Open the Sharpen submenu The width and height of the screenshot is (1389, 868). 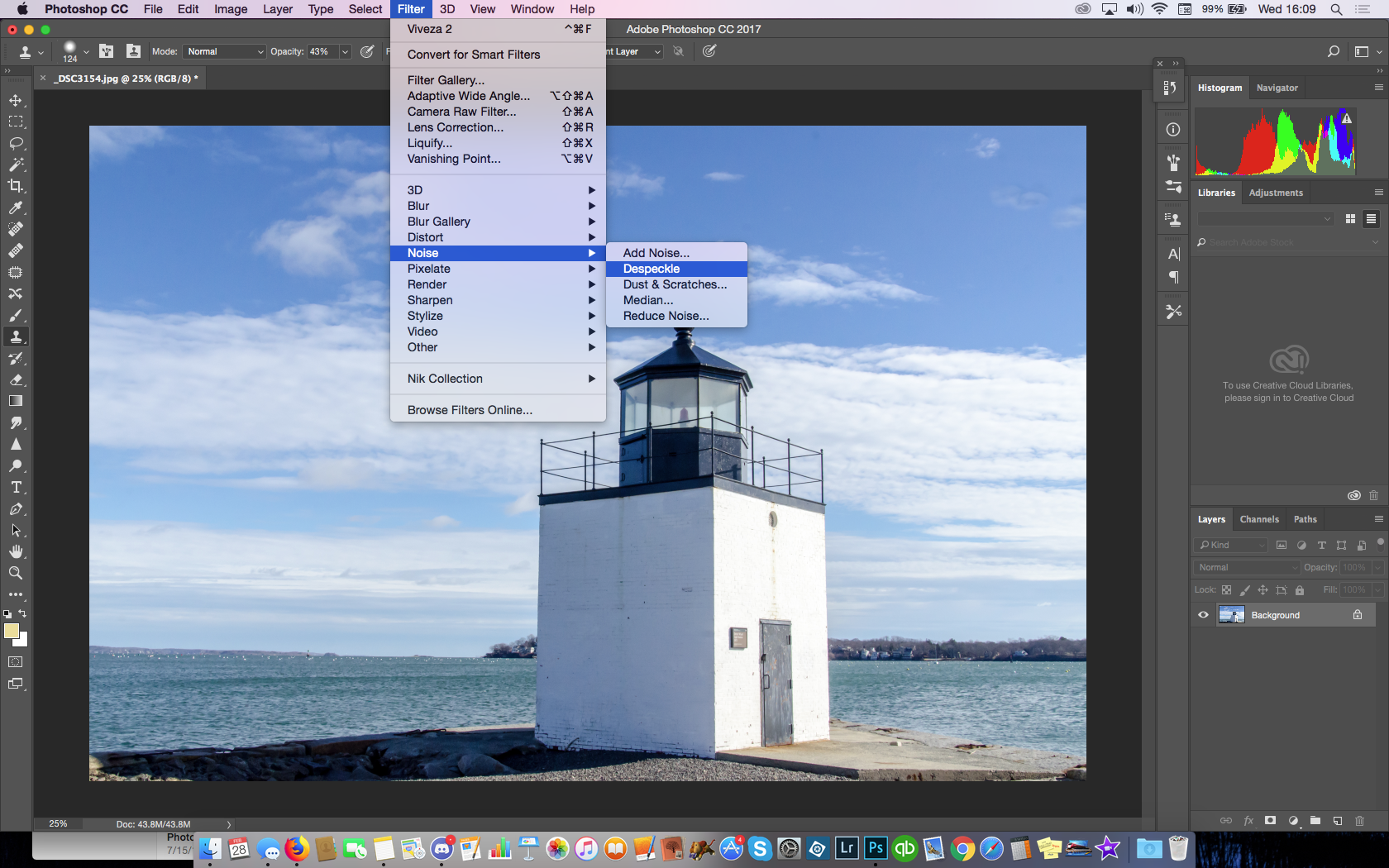tap(498, 300)
